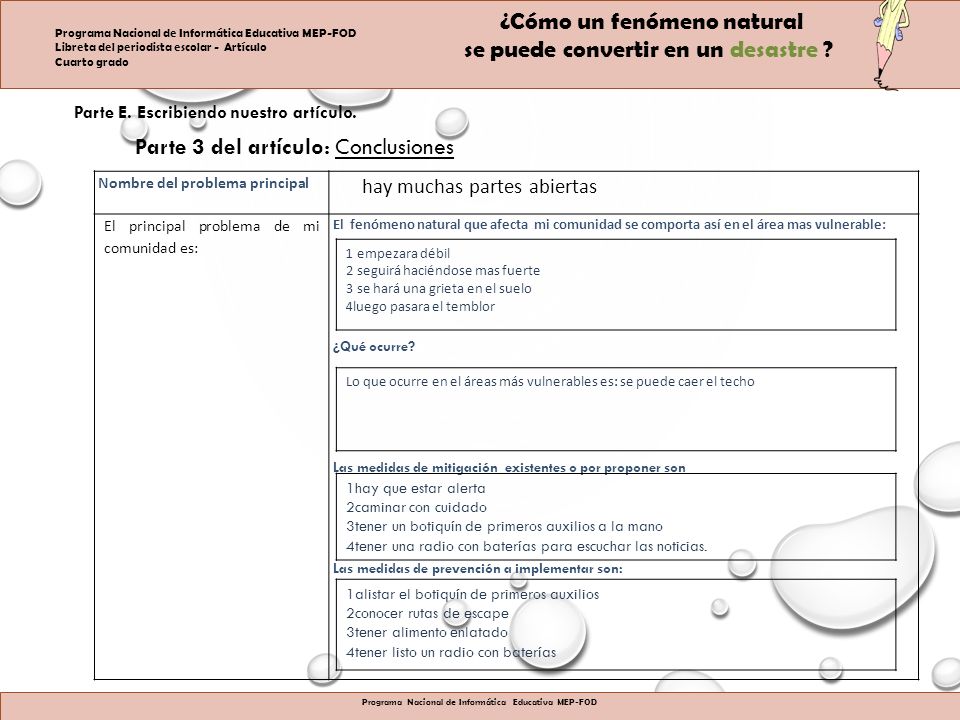Click text box 'Lo que ocurre en el áreas más vulnerables'
The height and width of the screenshot is (720, 960).
616,409
